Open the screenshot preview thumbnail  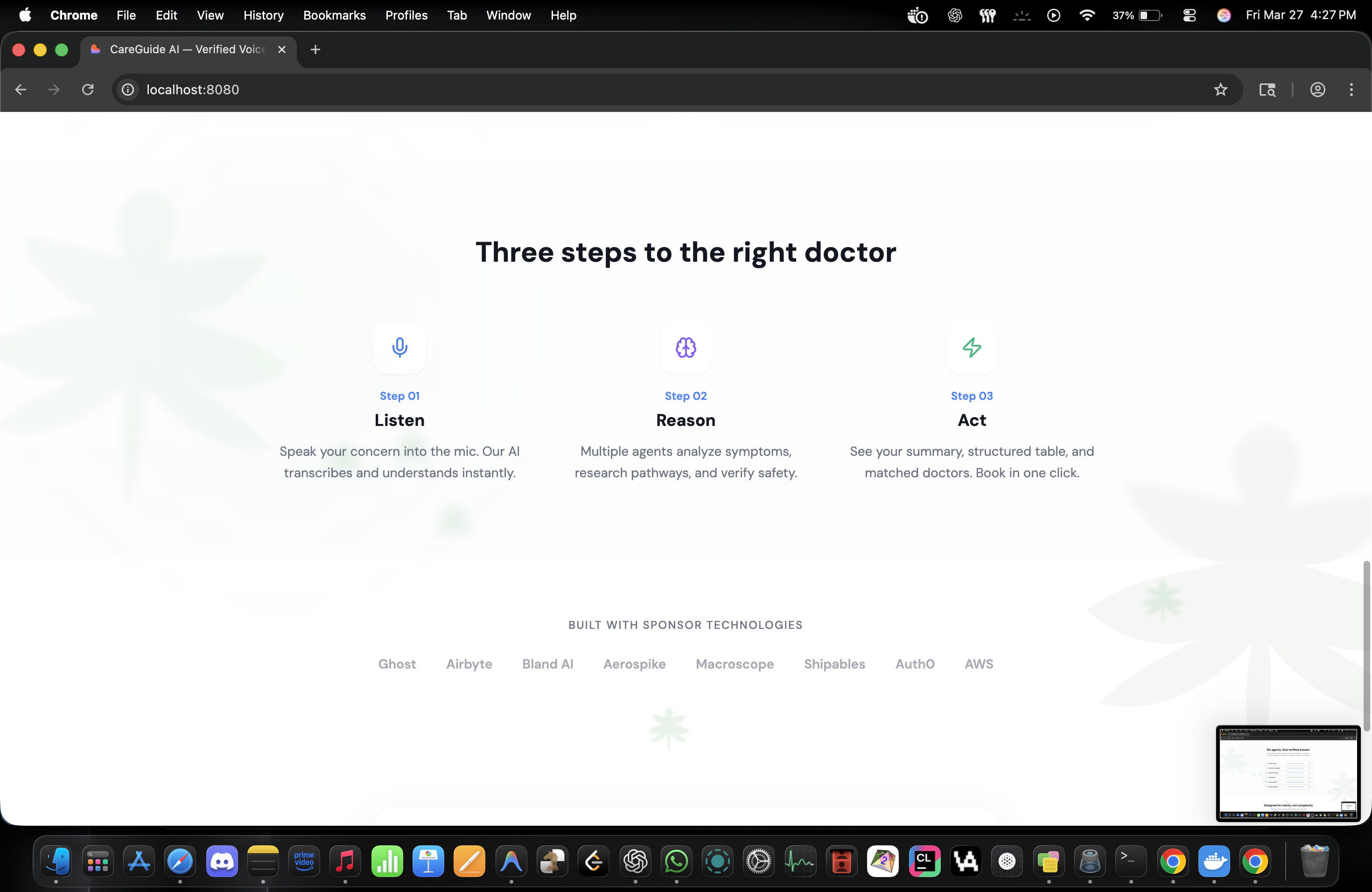coord(1288,774)
